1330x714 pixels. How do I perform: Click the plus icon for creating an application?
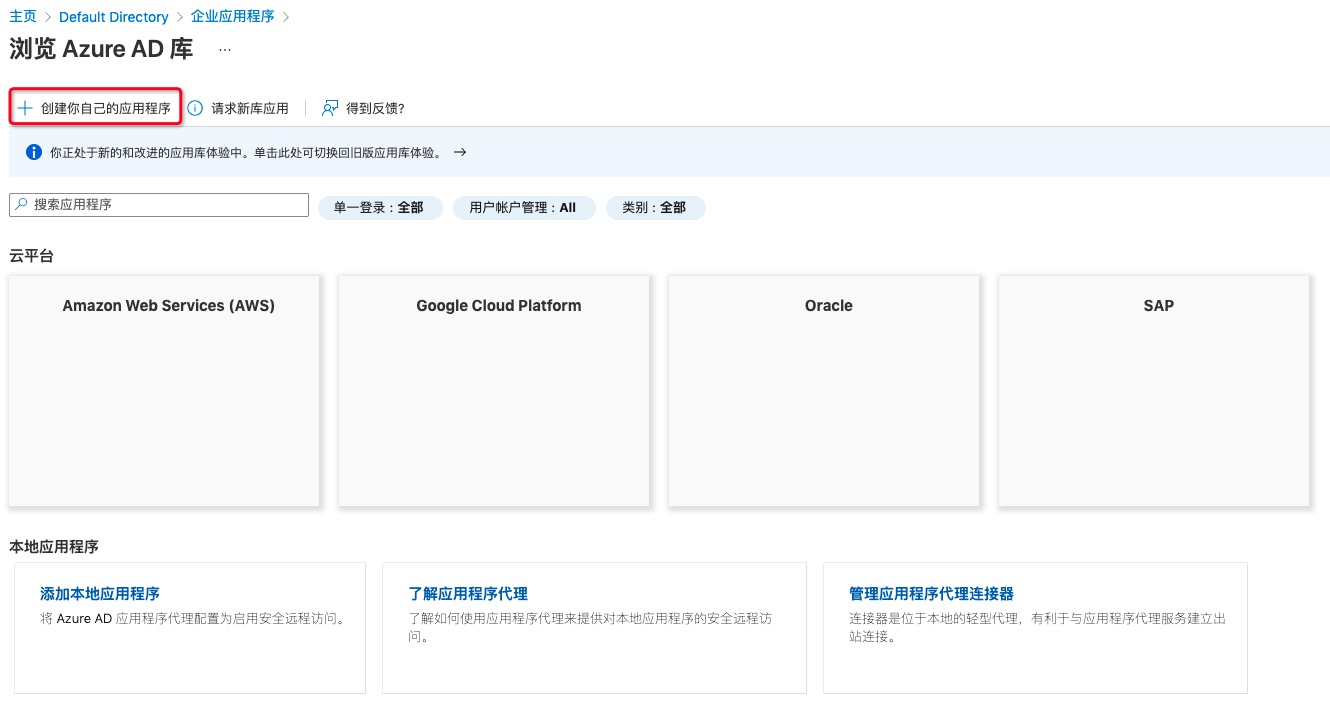point(26,108)
